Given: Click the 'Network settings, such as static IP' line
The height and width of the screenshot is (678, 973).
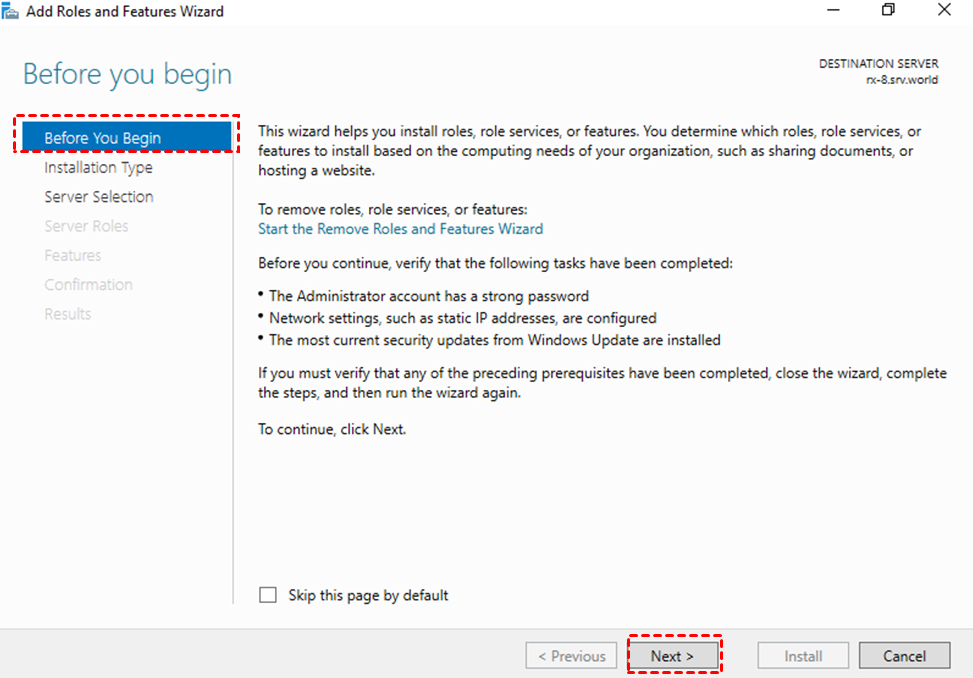Looking at the screenshot, I should coord(463,318).
